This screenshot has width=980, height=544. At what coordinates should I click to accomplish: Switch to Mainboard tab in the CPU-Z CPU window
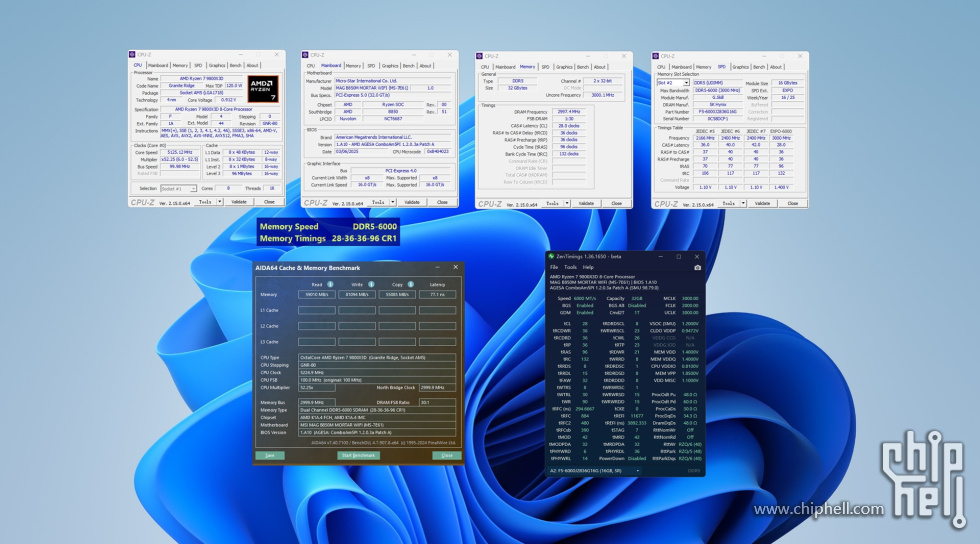click(x=158, y=65)
